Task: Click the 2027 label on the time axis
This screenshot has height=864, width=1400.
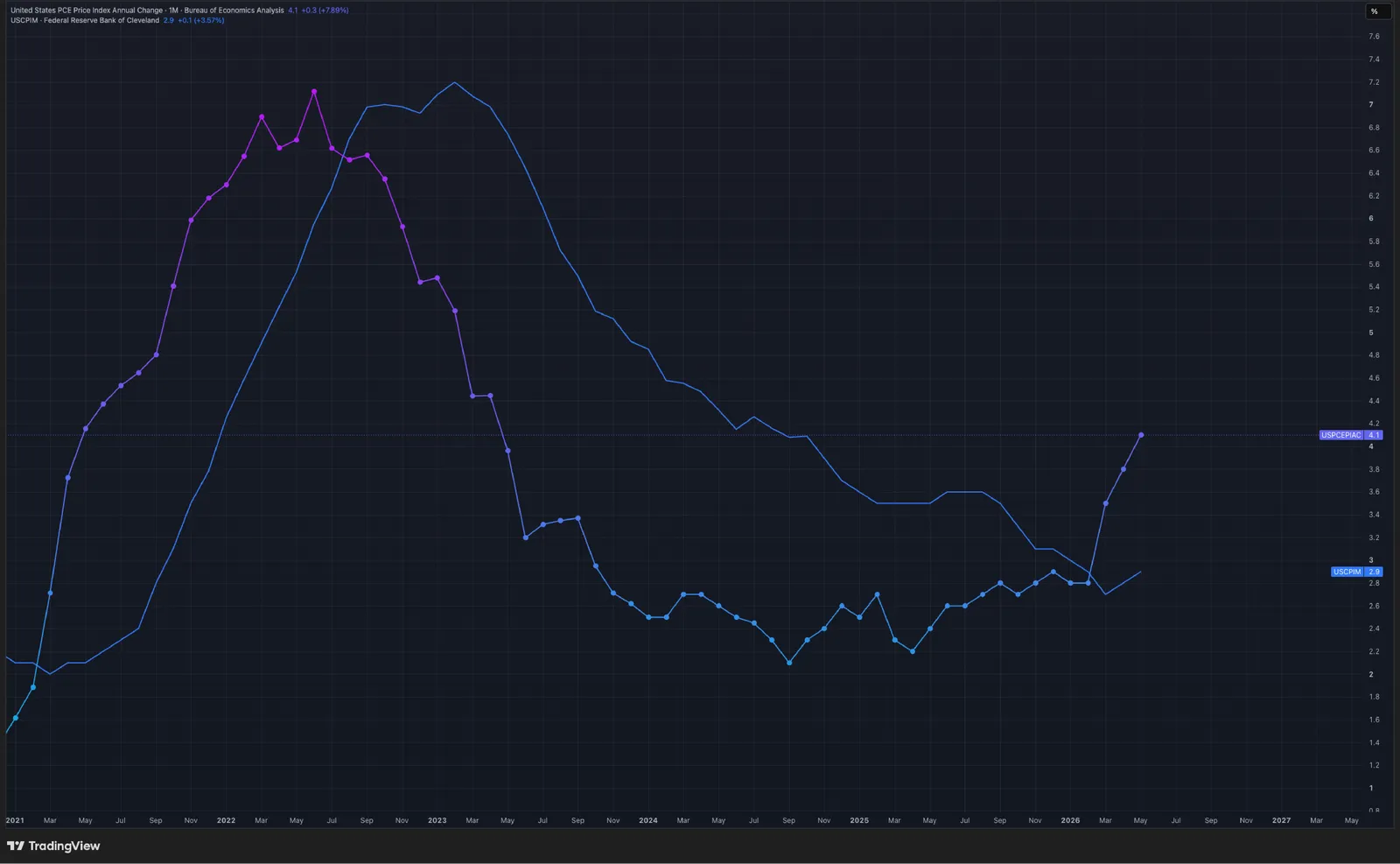Action: [1281, 820]
